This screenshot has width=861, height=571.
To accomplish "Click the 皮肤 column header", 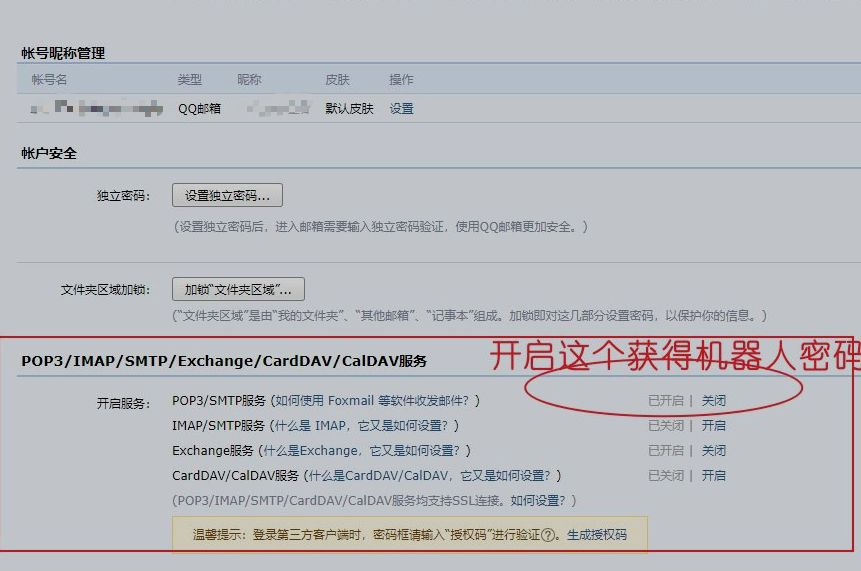I will 337,80.
